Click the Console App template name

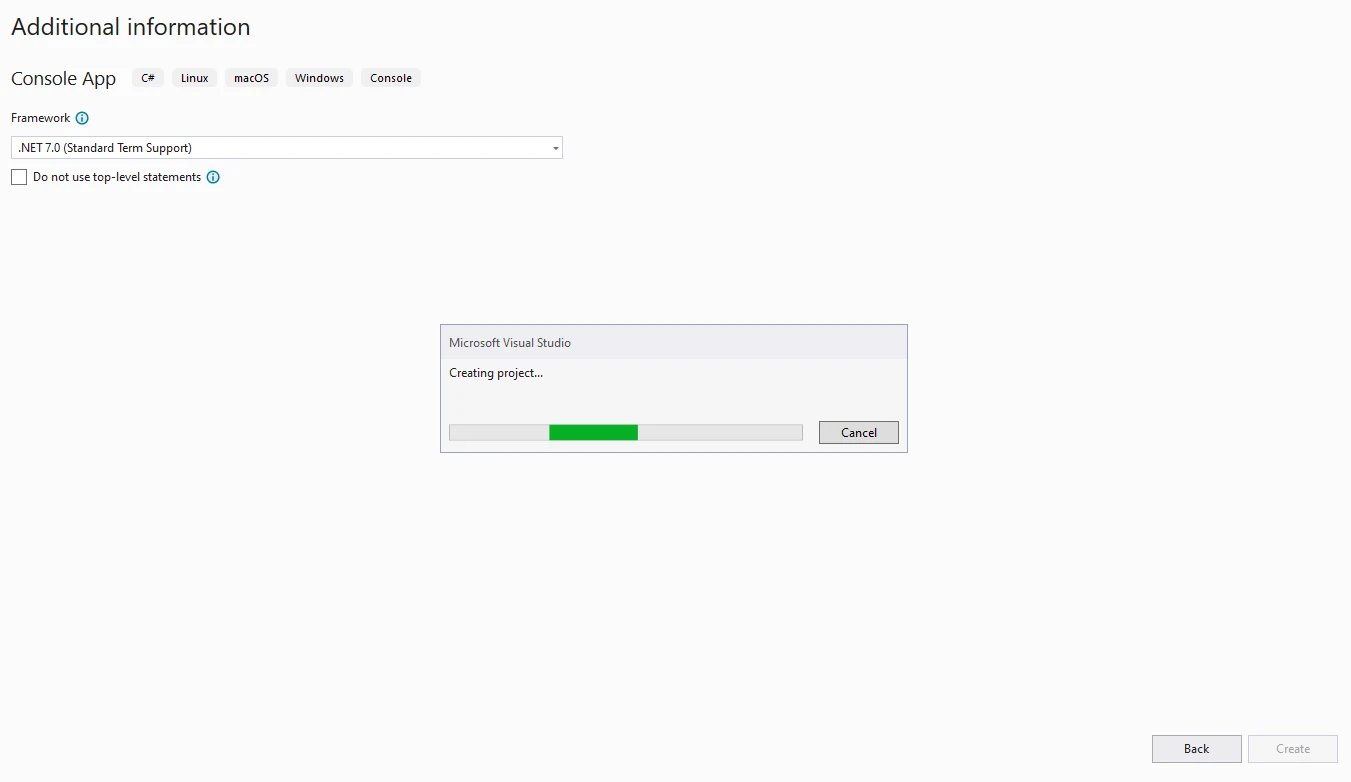coord(64,79)
